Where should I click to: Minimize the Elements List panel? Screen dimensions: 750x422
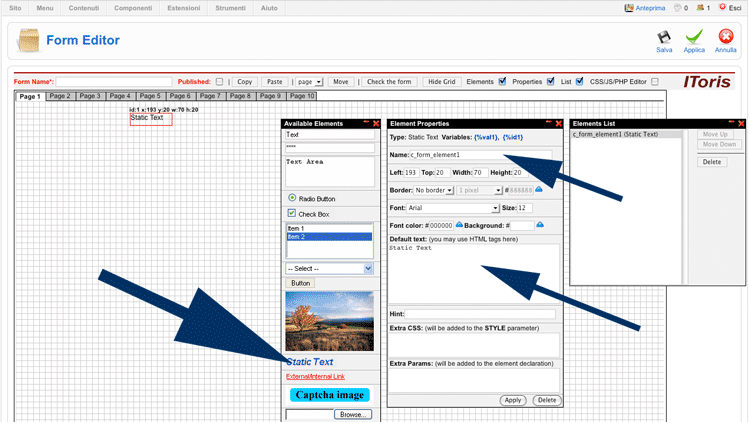(x=731, y=122)
